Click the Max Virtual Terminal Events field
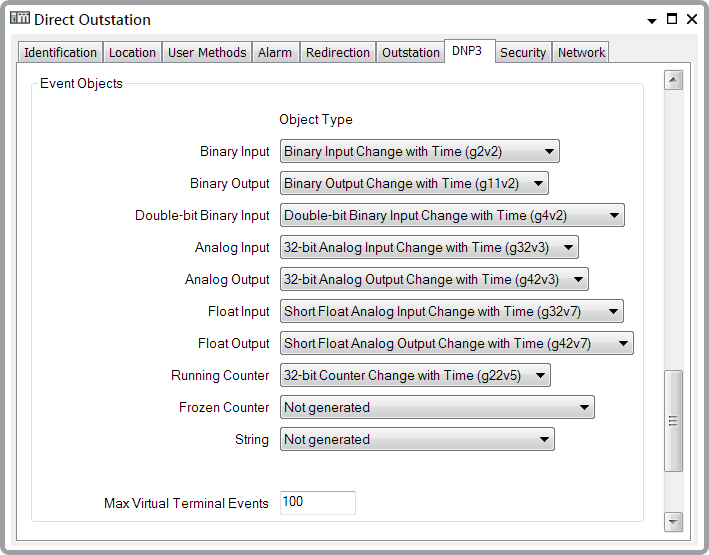709x555 pixels. [x=318, y=503]
